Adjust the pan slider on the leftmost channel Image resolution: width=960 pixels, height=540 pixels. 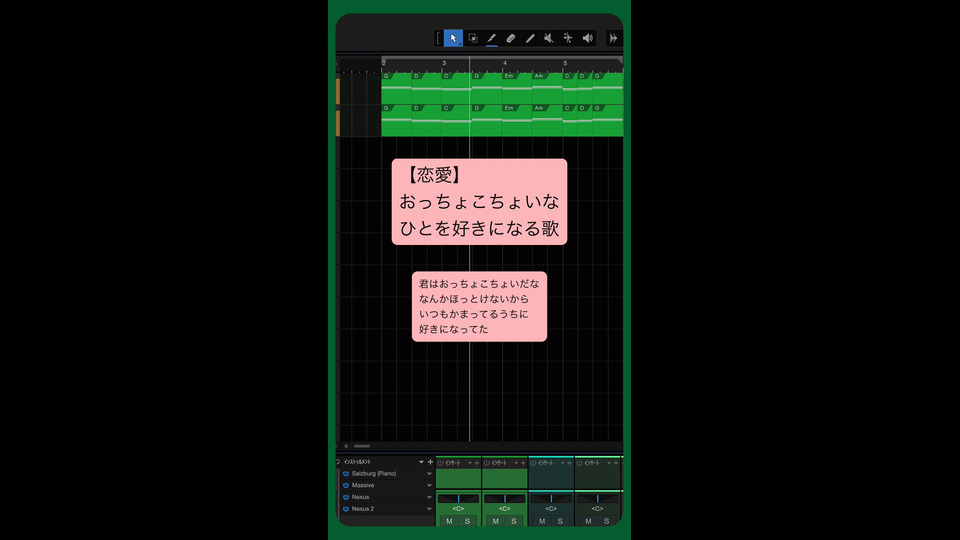[x=458, y=499]
